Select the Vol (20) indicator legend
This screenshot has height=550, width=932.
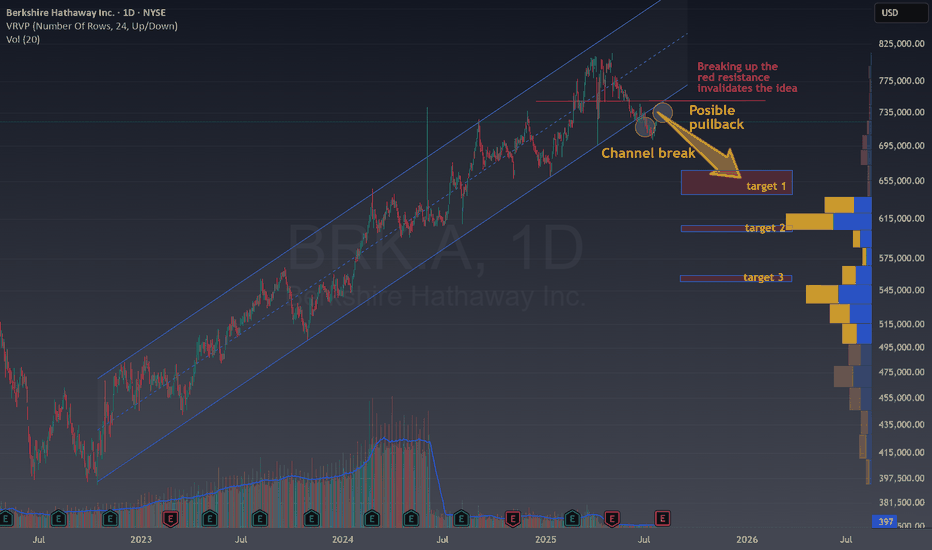(x=23, y=39)
